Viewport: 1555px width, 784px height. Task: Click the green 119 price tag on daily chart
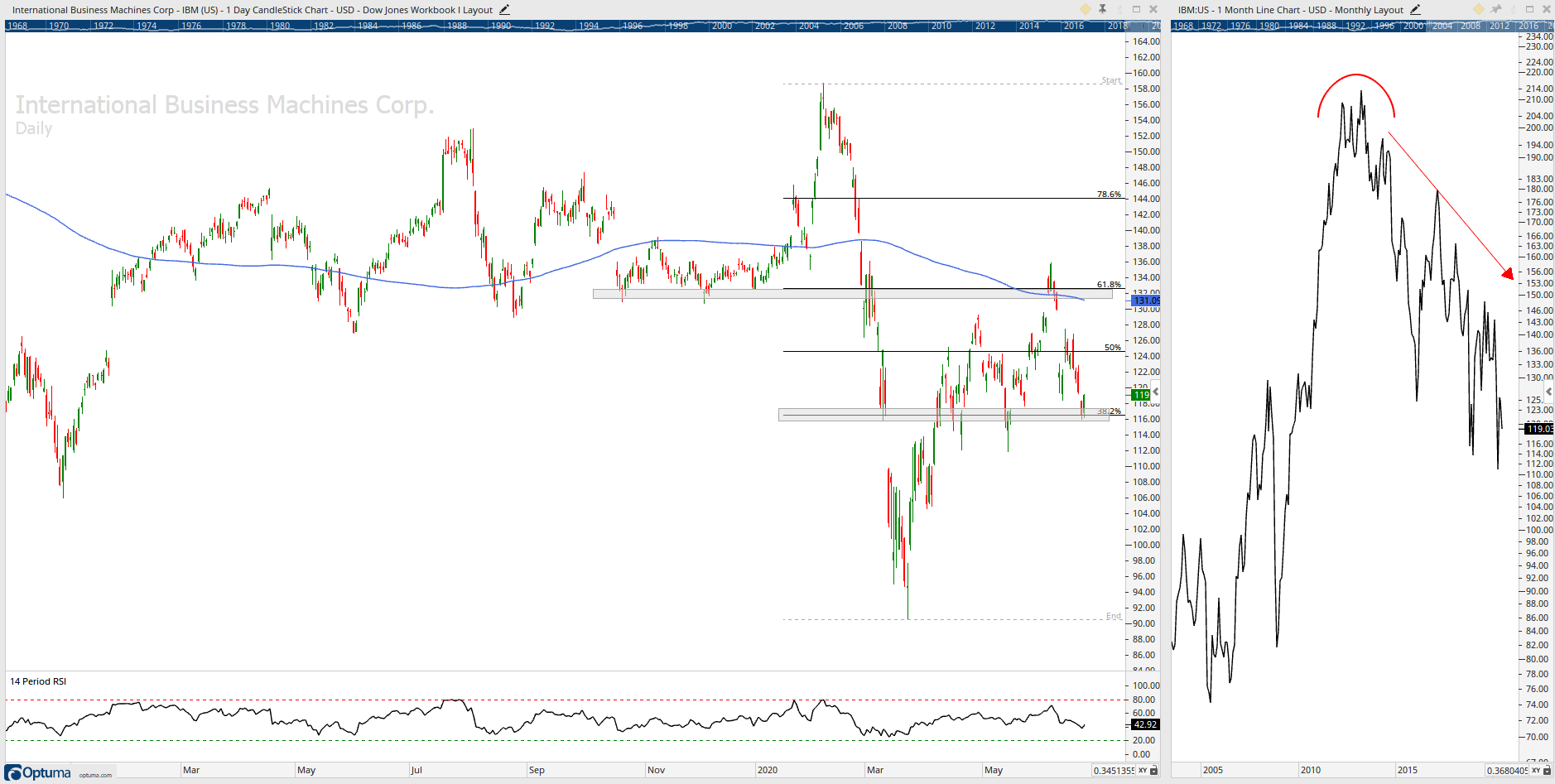point(1141,395)
